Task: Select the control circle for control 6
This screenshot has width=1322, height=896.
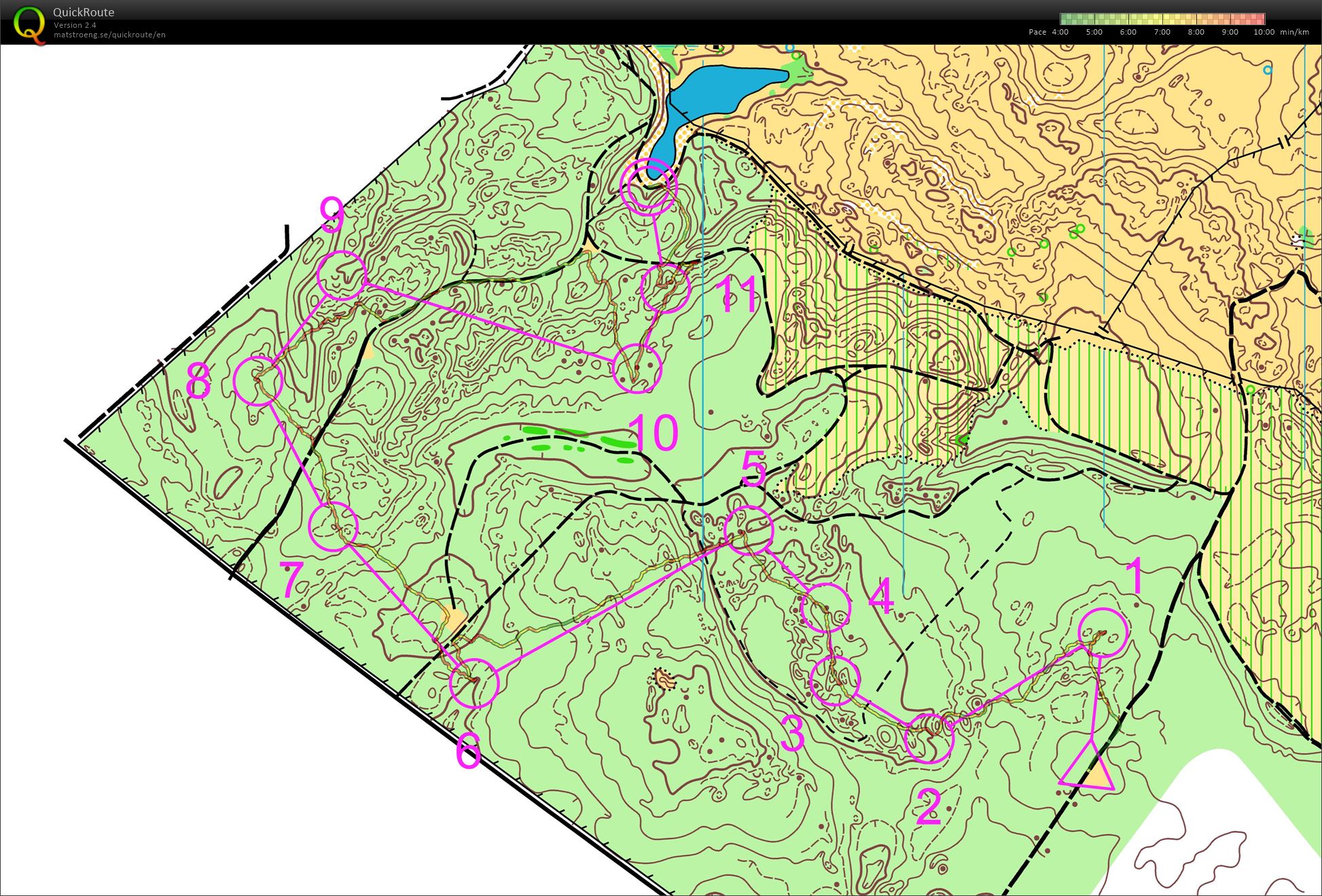Action: pos(474,683)
